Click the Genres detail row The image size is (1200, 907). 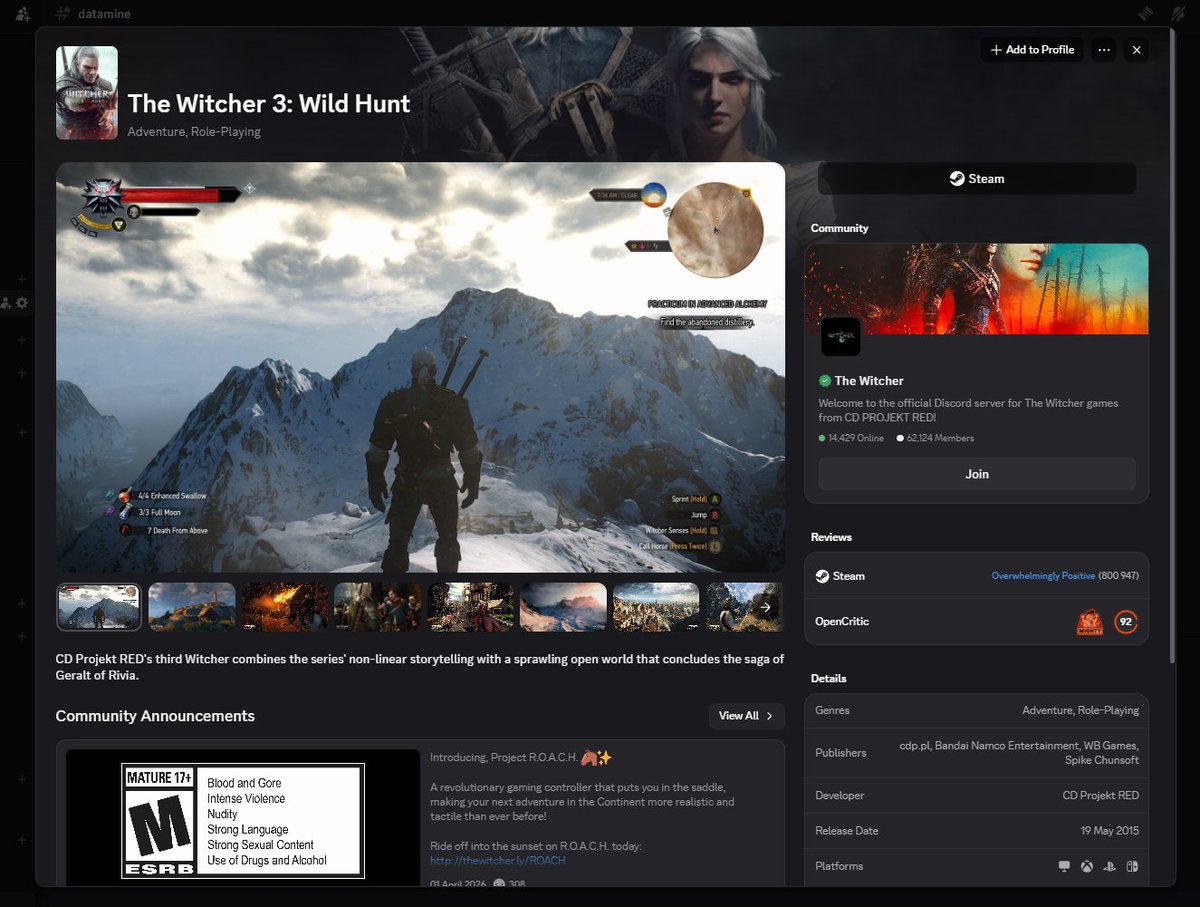977,710
